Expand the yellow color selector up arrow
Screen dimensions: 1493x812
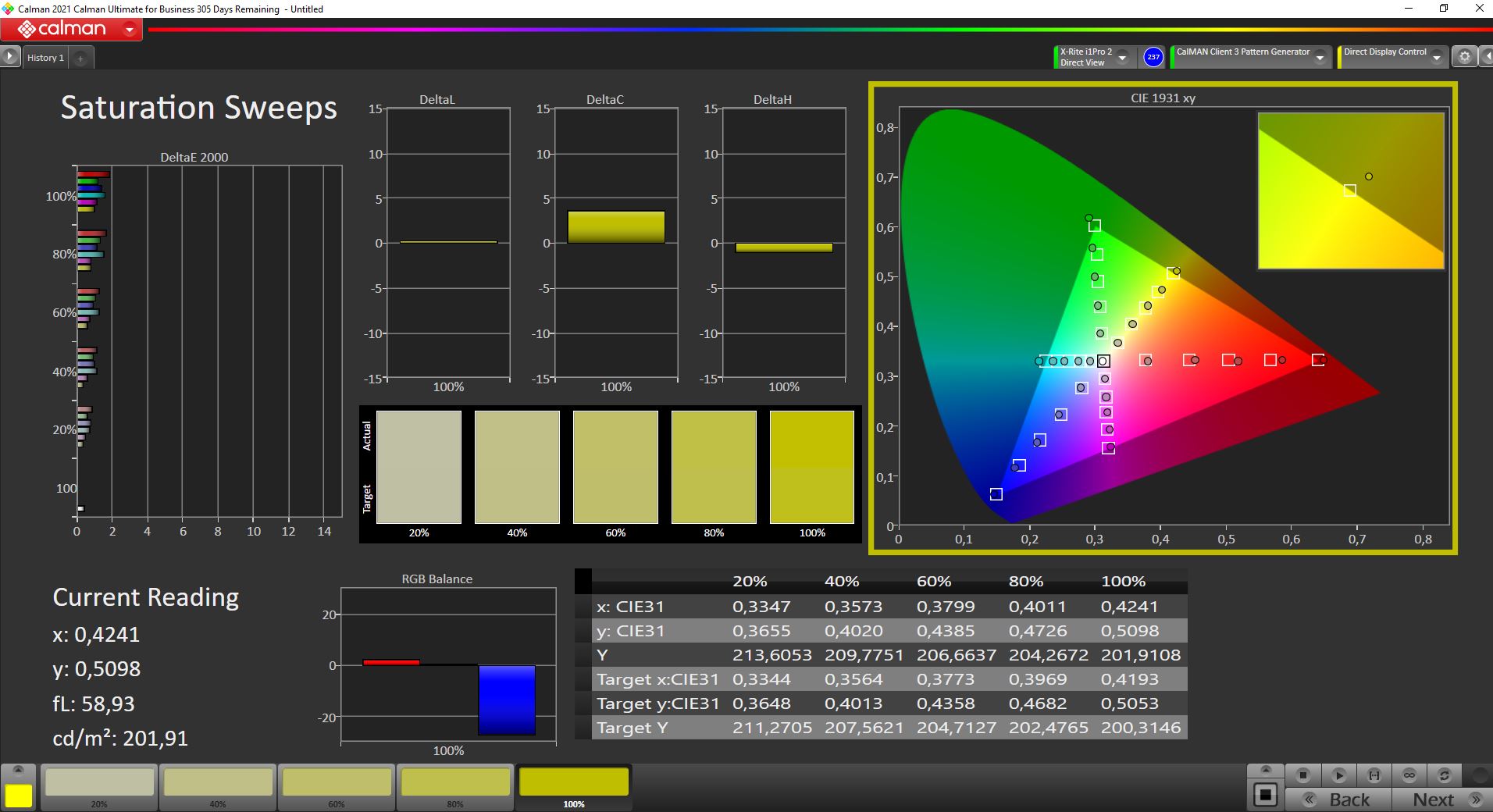(19, 771)
